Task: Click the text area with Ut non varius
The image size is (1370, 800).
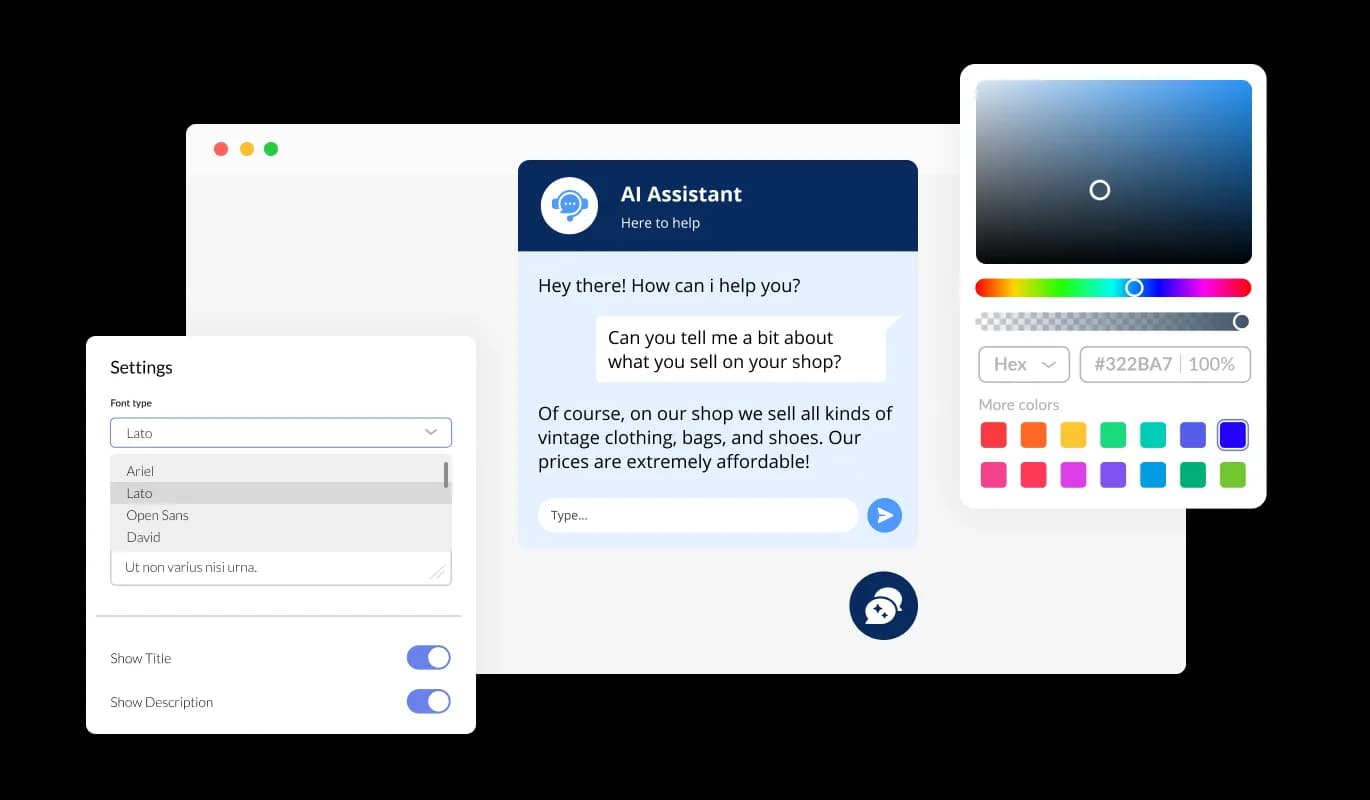Action: coord(281,567)
